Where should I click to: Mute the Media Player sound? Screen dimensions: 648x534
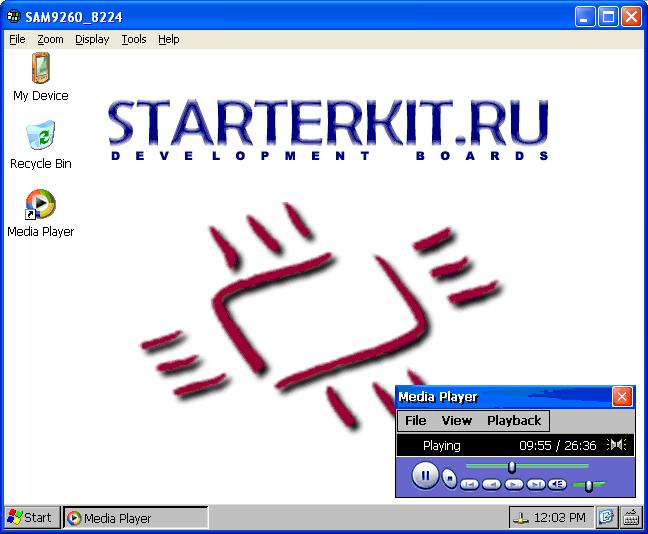[x=557, y=484]
